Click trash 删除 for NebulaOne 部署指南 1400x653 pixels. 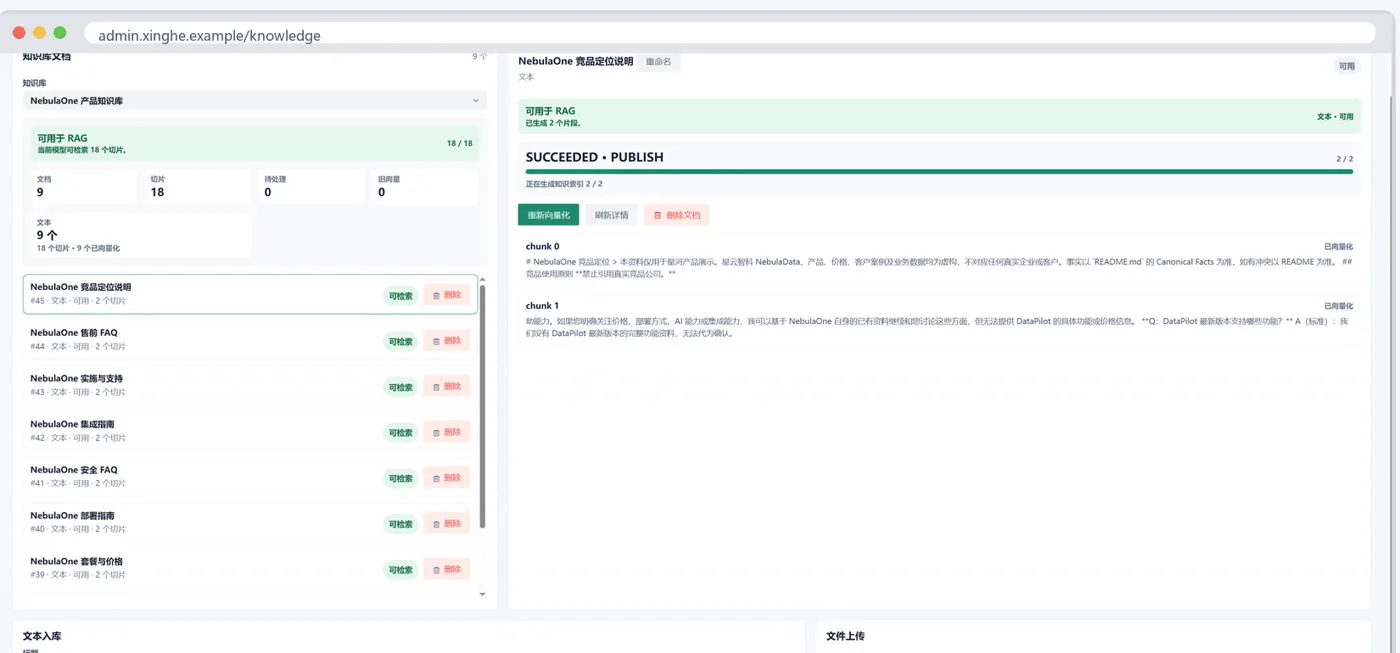click(x=446, y=524)
